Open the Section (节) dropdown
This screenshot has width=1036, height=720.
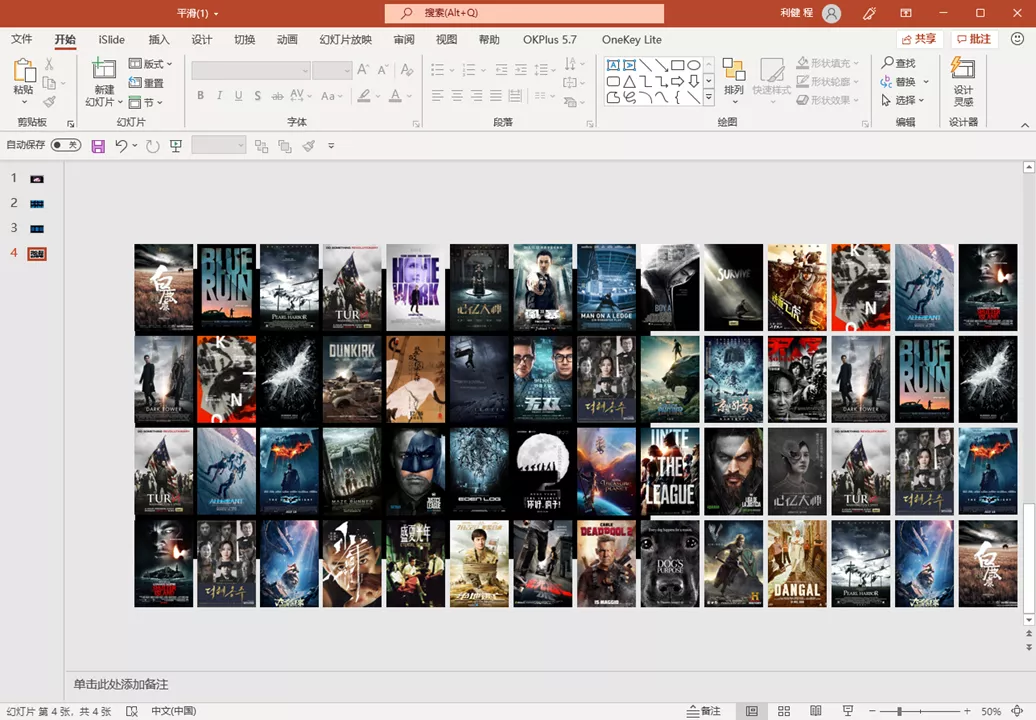tap(145, 102)
